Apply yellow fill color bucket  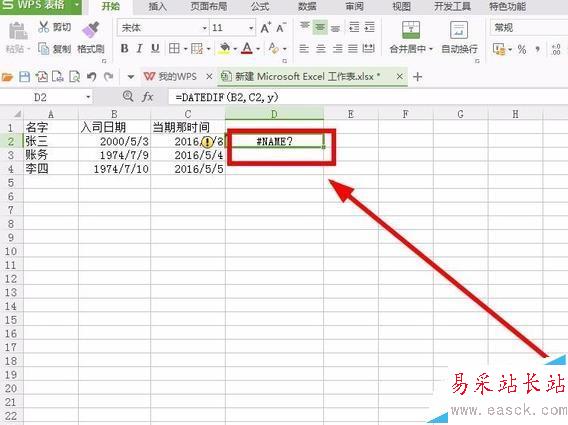click(x=225, y=48)
